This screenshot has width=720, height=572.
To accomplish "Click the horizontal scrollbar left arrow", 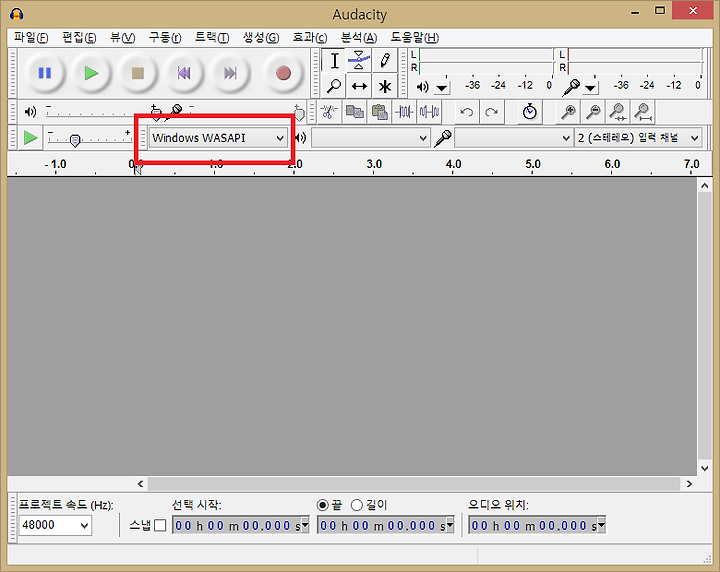I will 141,483.
